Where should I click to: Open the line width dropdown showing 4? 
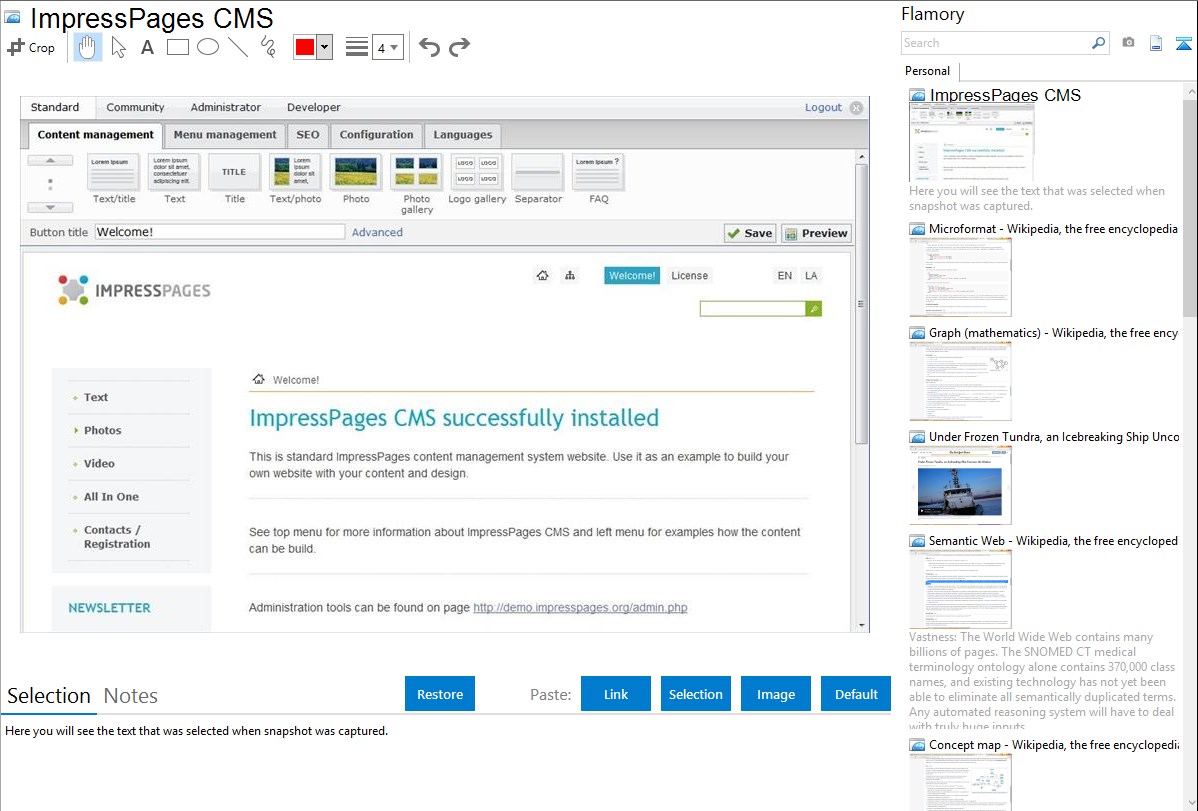[387, 47]
